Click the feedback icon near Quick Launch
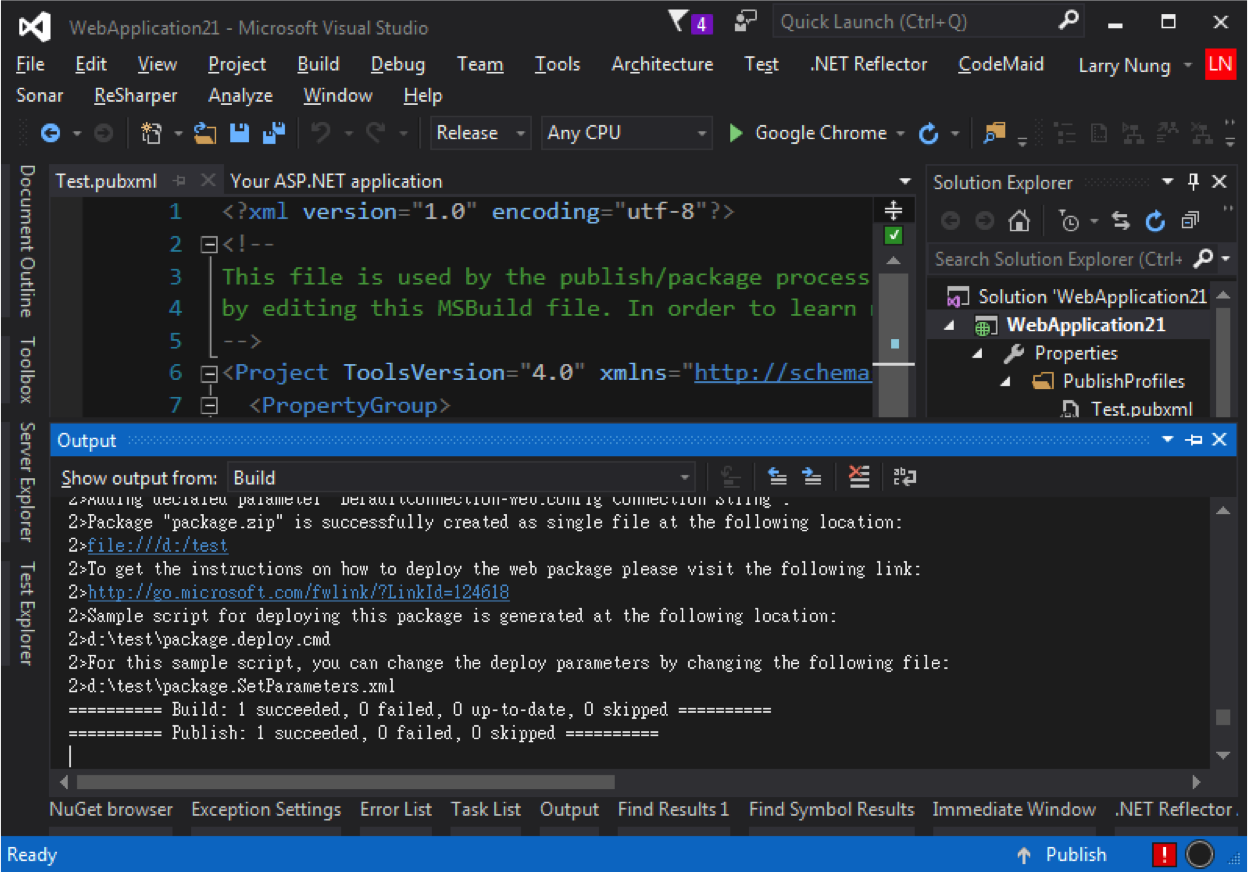Viewport: 1248px width, 872px height. click(746, 21)
